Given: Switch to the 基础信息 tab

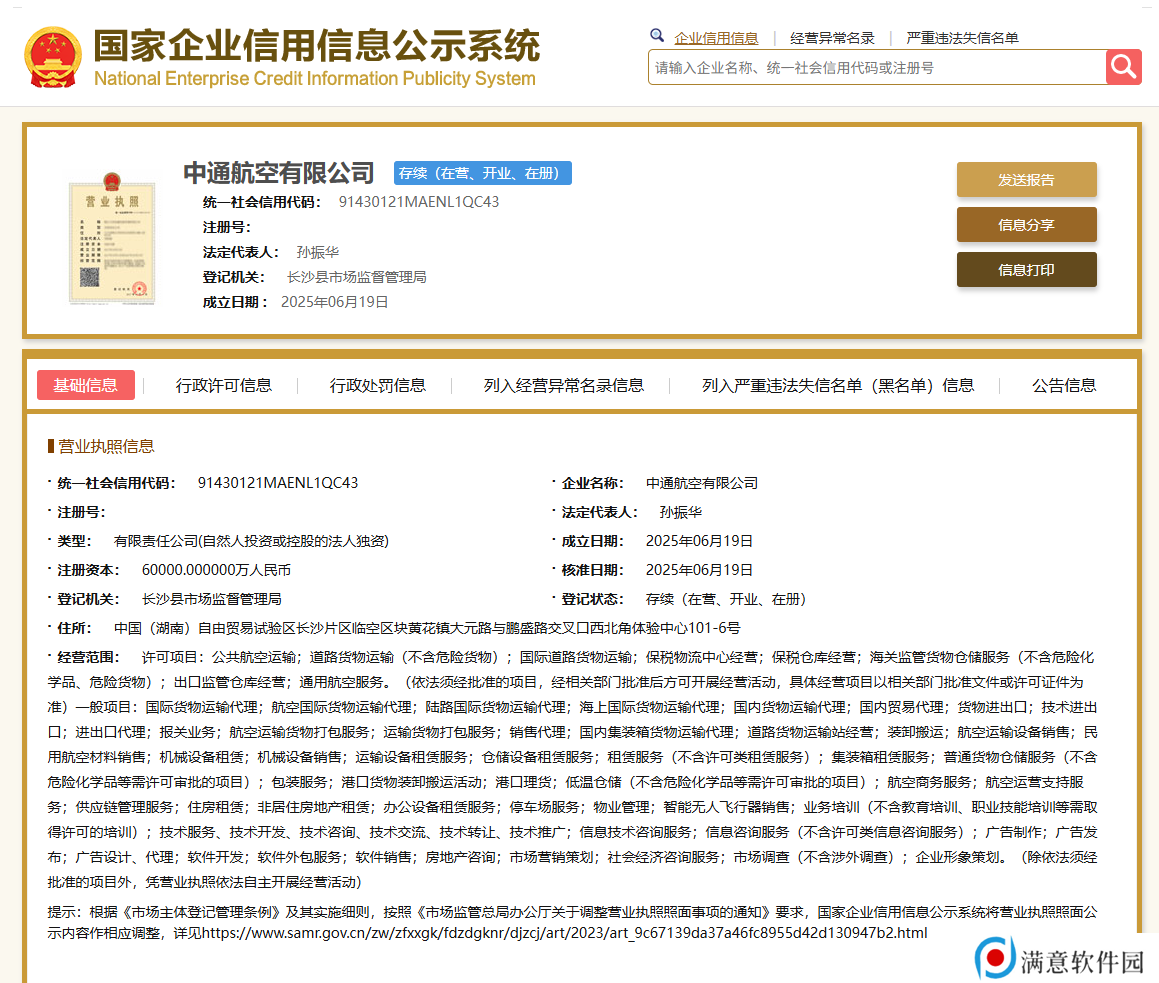Looking at the screenshot, I should [x=86, y=385].
